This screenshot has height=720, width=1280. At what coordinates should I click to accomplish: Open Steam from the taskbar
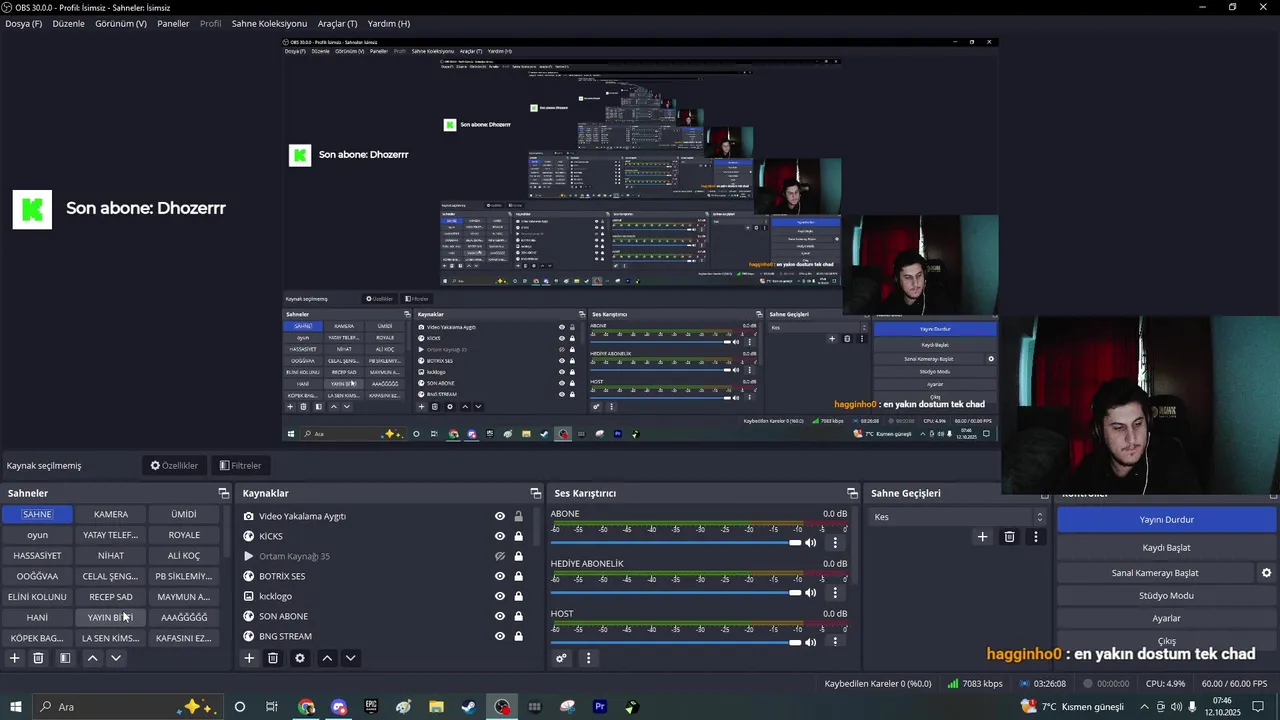[469, 707]
